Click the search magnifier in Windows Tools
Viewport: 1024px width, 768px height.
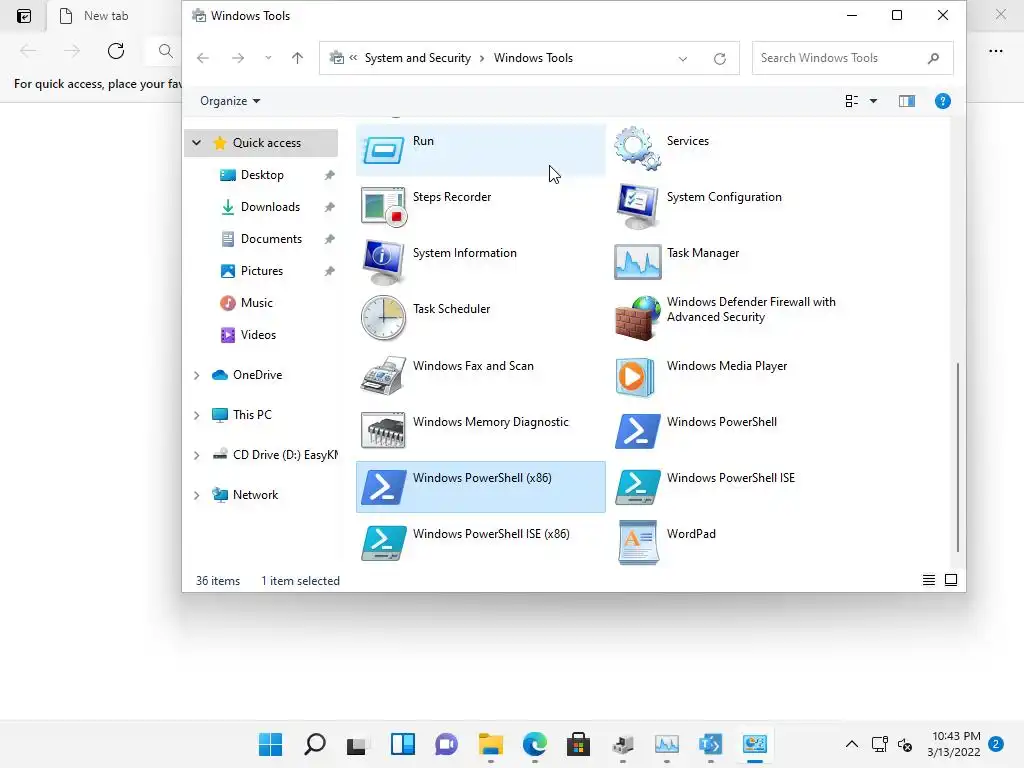coord(933,58)
